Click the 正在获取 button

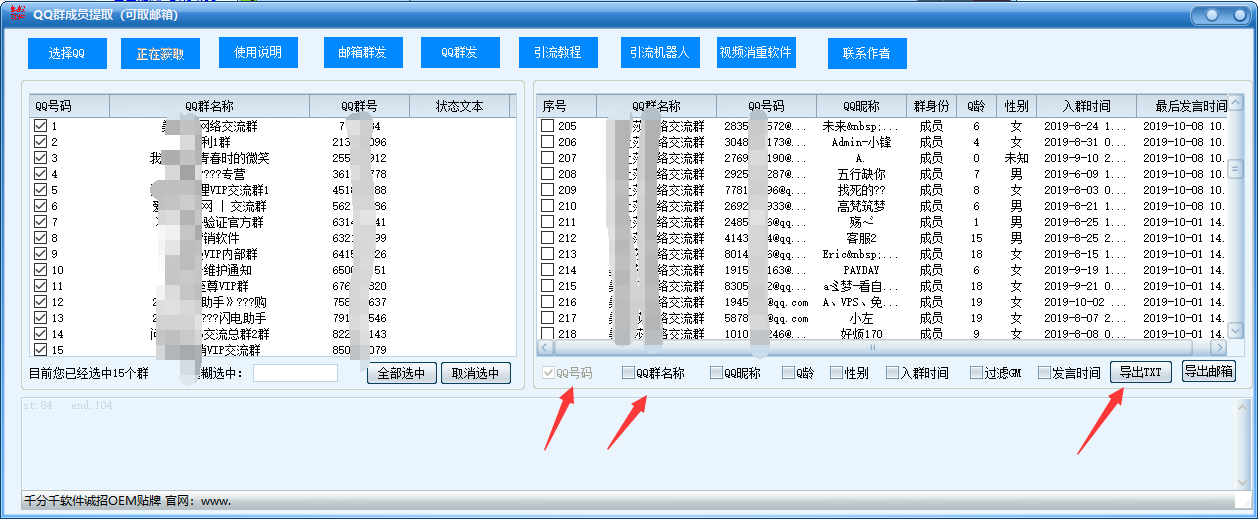160,54
